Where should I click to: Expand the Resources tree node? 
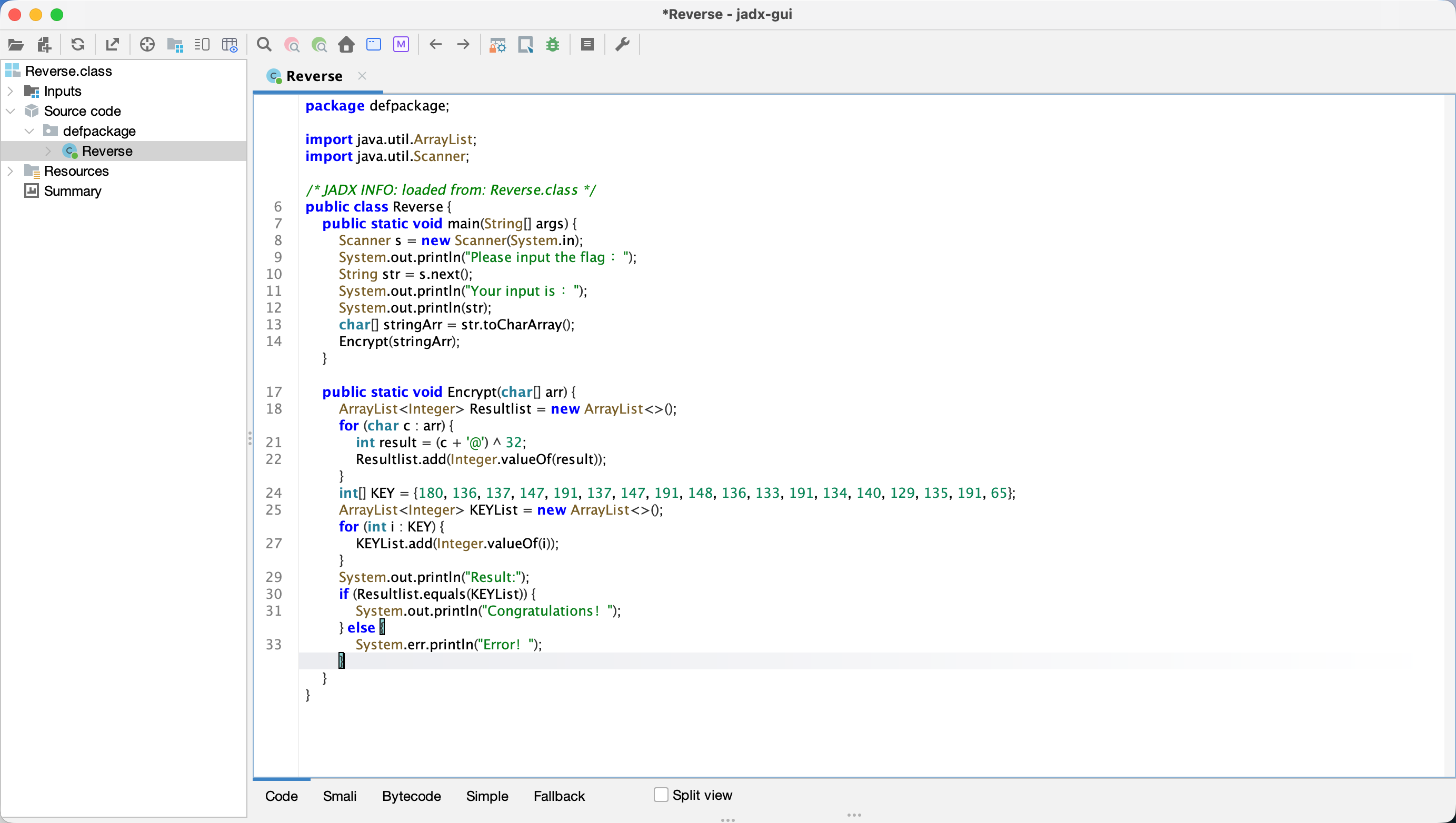click(10, 170)
